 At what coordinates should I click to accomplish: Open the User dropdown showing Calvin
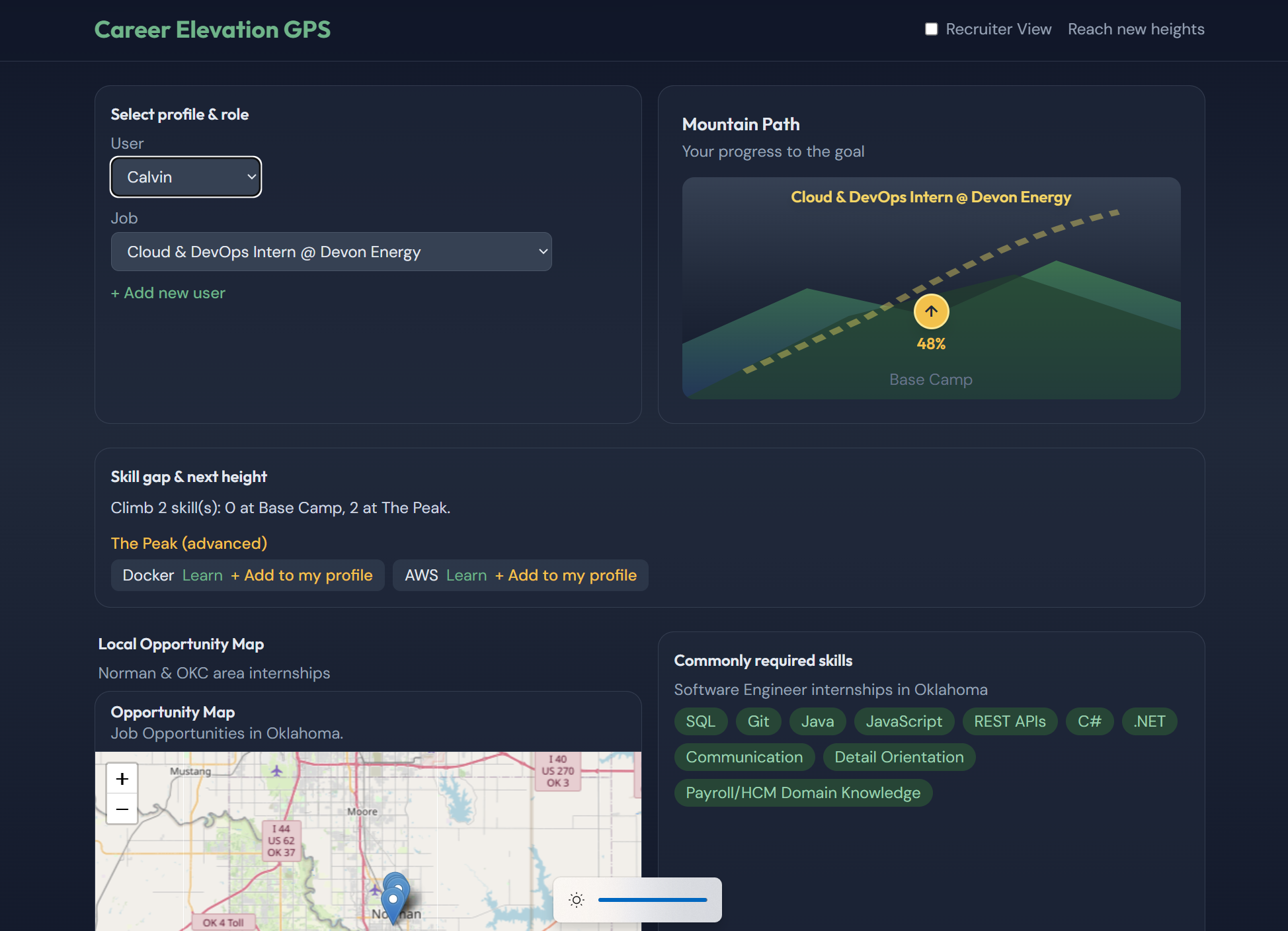[186, 177]
